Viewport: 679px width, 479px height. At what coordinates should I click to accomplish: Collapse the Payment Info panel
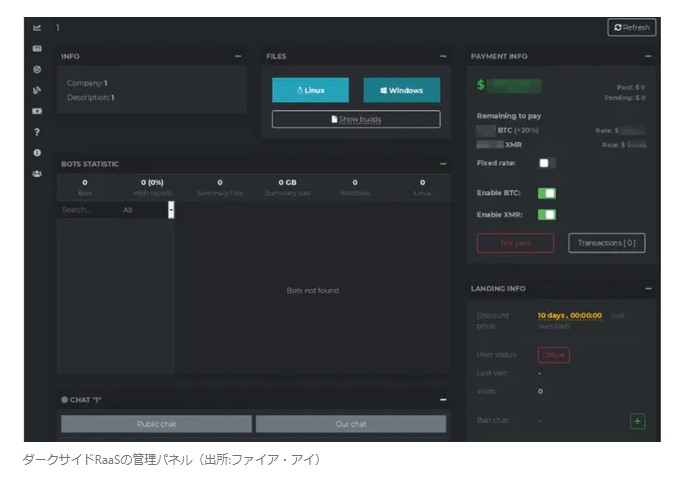click(x=648, y=56)
